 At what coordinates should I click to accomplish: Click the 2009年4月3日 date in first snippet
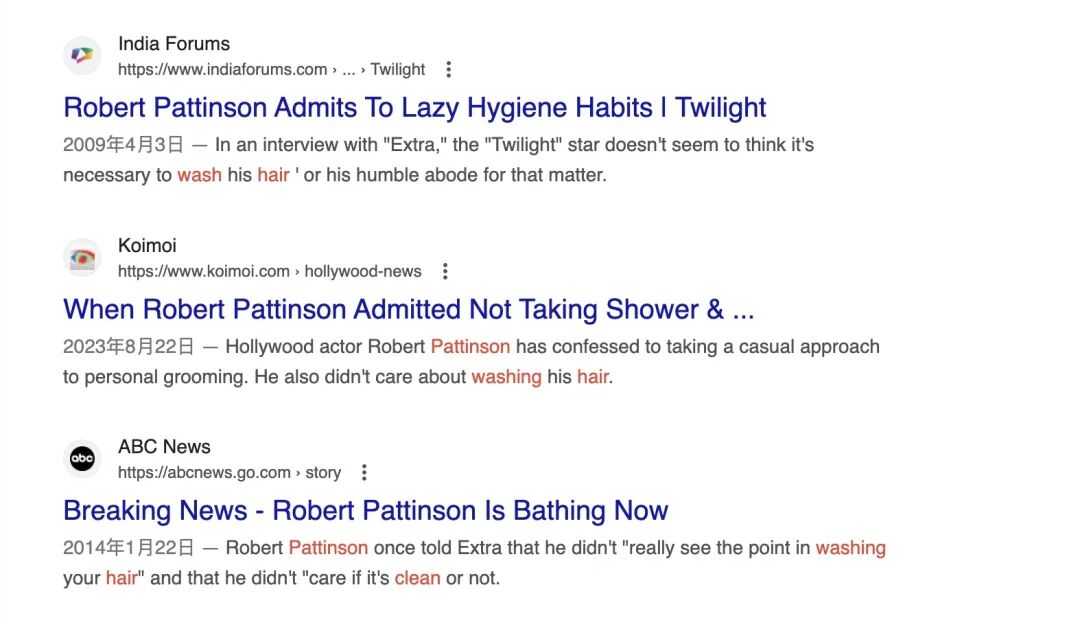(123, 145)
